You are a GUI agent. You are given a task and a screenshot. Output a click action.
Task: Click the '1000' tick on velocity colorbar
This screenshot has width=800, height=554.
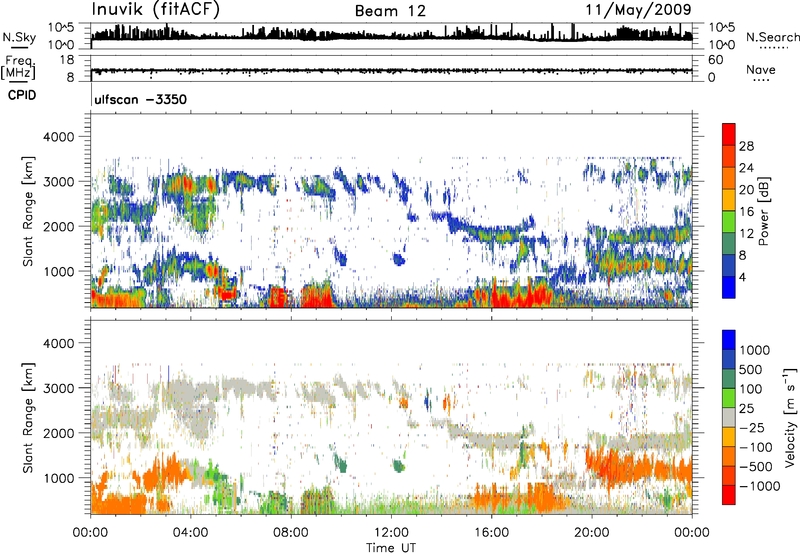755,350
